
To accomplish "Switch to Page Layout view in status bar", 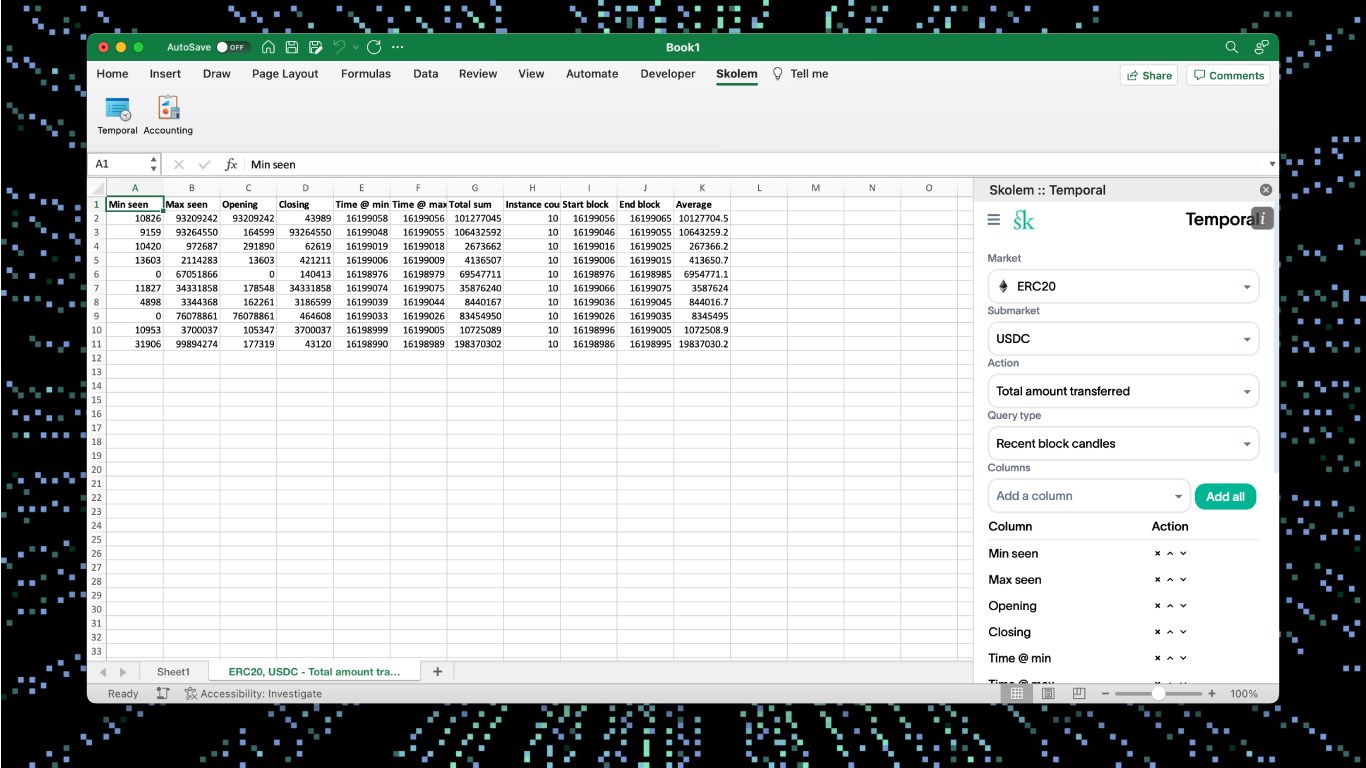I will click(x=1048, y=693).
